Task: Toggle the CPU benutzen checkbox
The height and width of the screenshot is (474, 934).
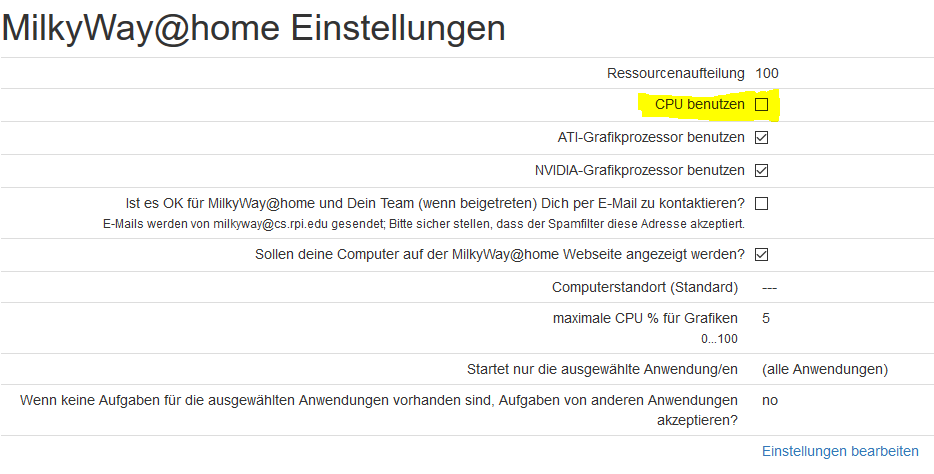Action: (x=761, y=105)
